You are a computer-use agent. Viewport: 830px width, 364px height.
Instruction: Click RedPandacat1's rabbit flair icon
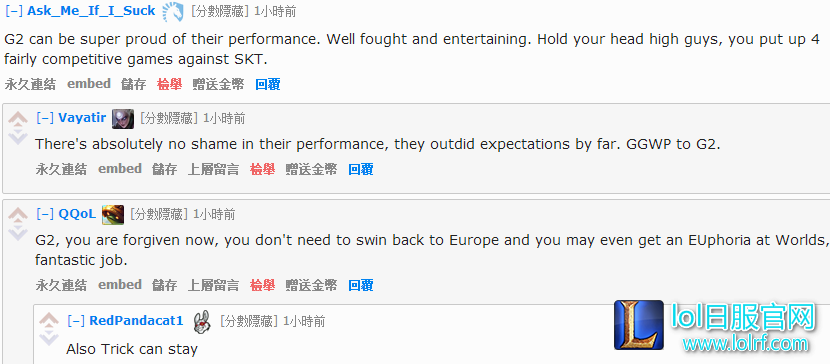point(201,321)
